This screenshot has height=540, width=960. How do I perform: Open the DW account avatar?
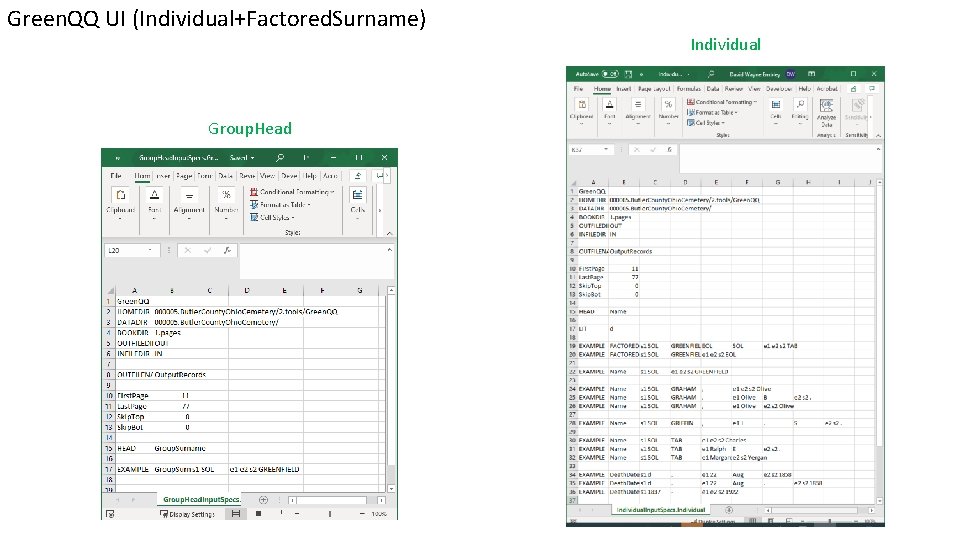click(x=790, y=74)
